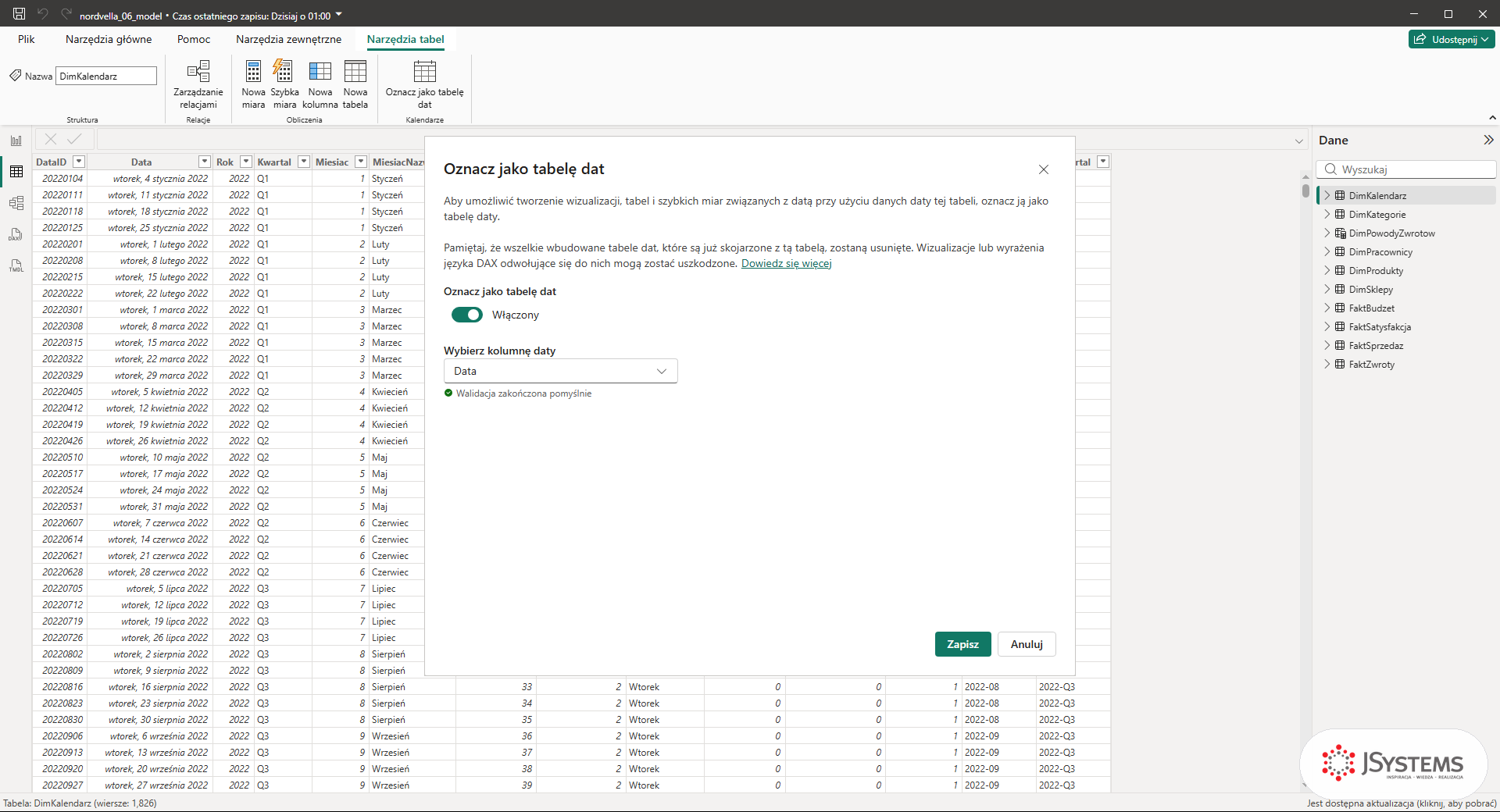Click the undo arrow in title bar
This screenshot has width=1500, height=812.
(43, 13)
